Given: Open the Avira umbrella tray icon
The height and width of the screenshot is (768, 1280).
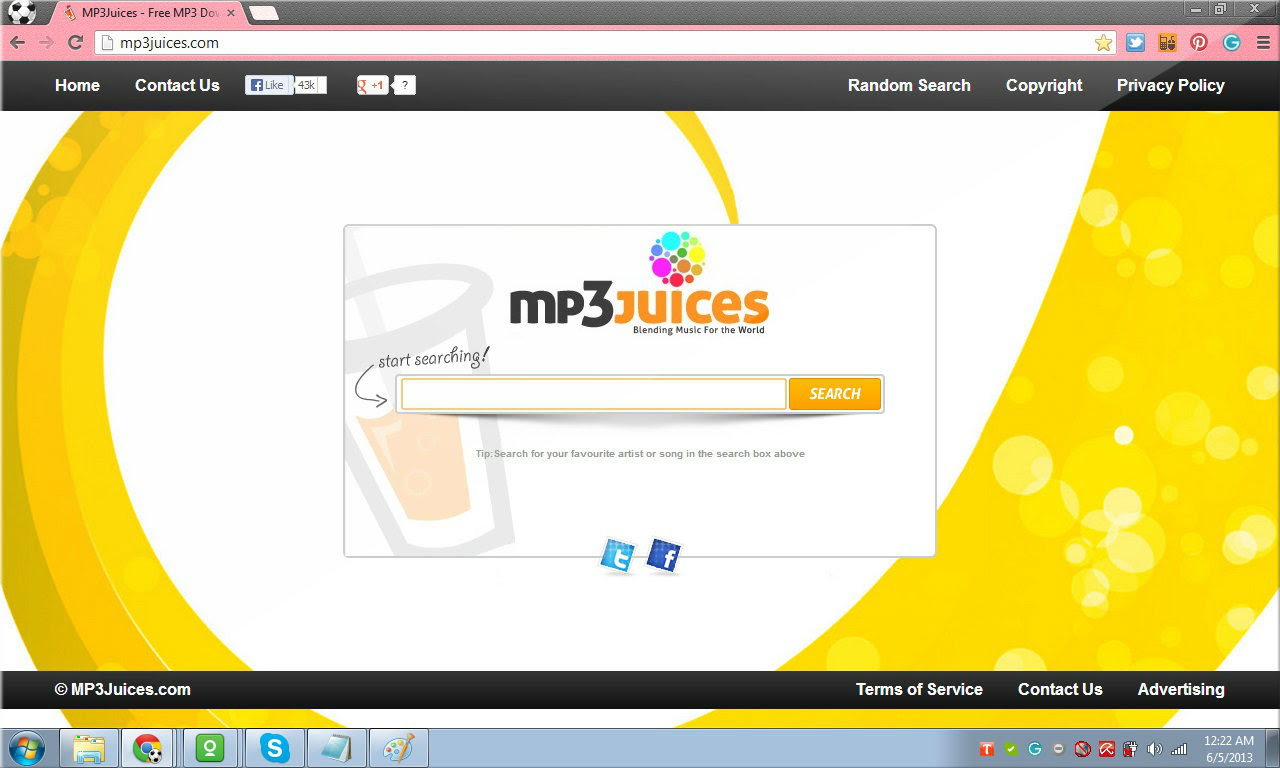Looking at the screenshot, I should pyautogui.click(x=1107, y=748).
